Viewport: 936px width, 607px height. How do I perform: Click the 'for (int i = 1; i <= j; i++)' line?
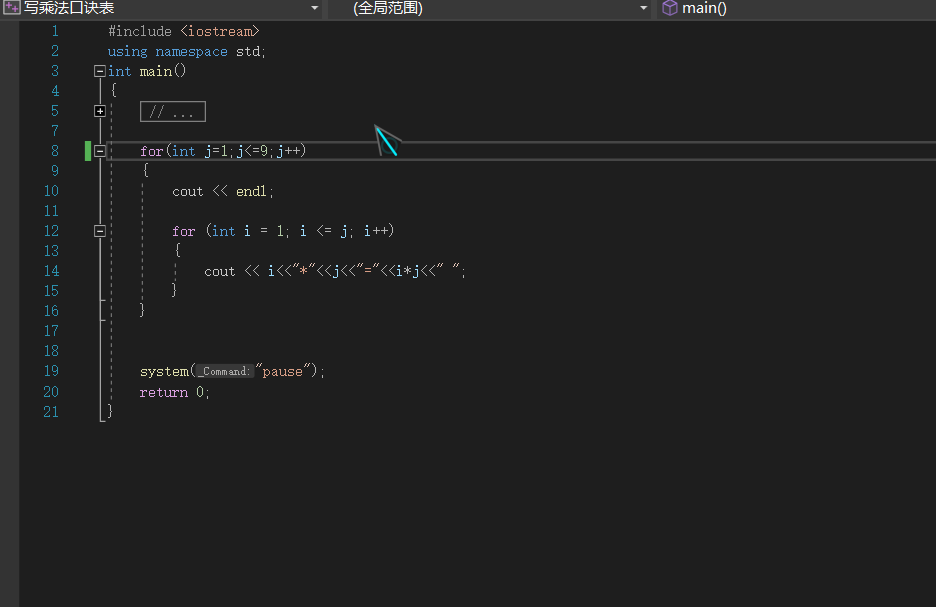283,231
